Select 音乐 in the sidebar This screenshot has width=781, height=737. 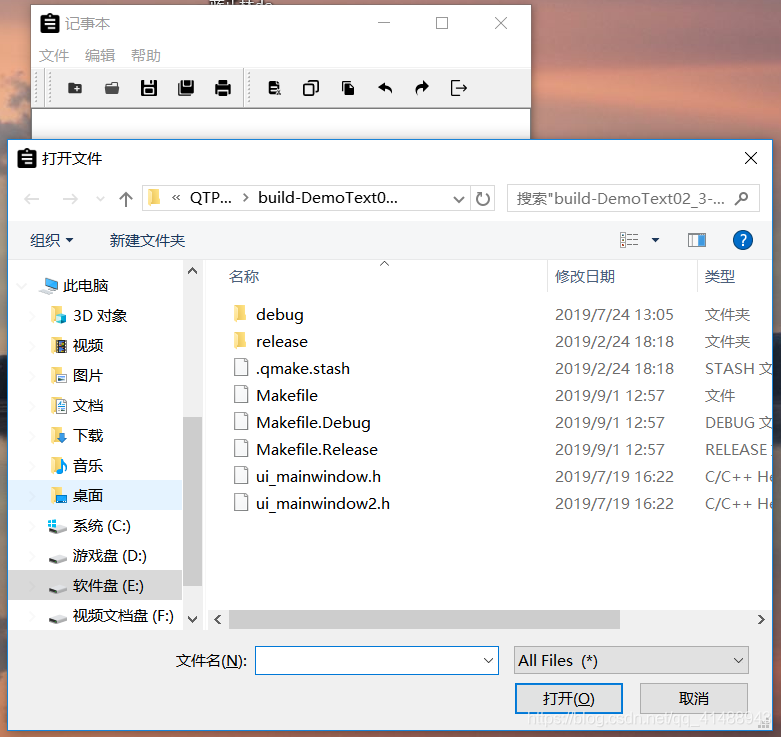pos(88,466)
